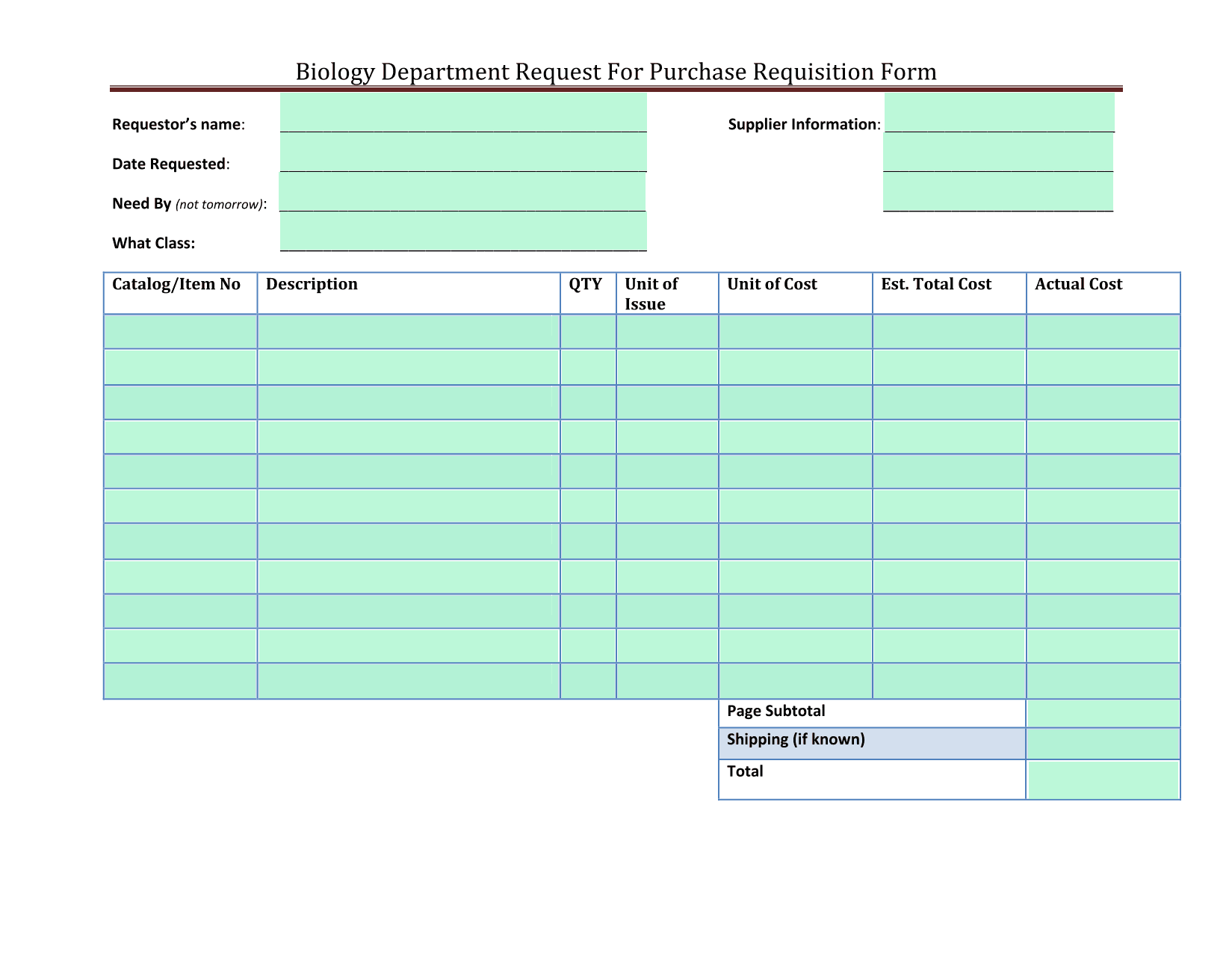Click first row Description cell

click(x=409, y=332)
